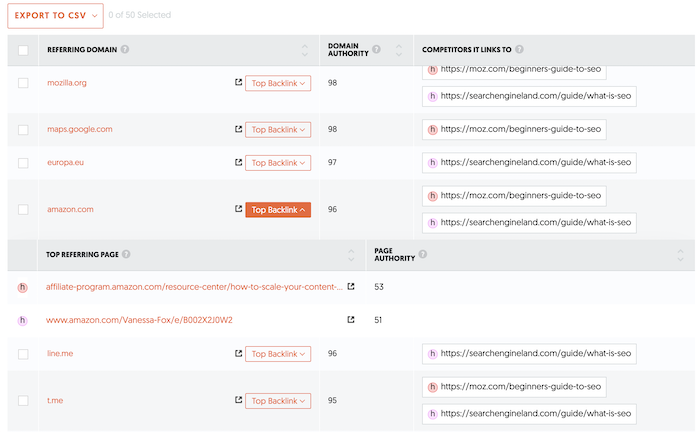Screen dimensions: 700x432
Task: Click searchengineland URL chip in mozilla.org row
Action: [529, 96]
